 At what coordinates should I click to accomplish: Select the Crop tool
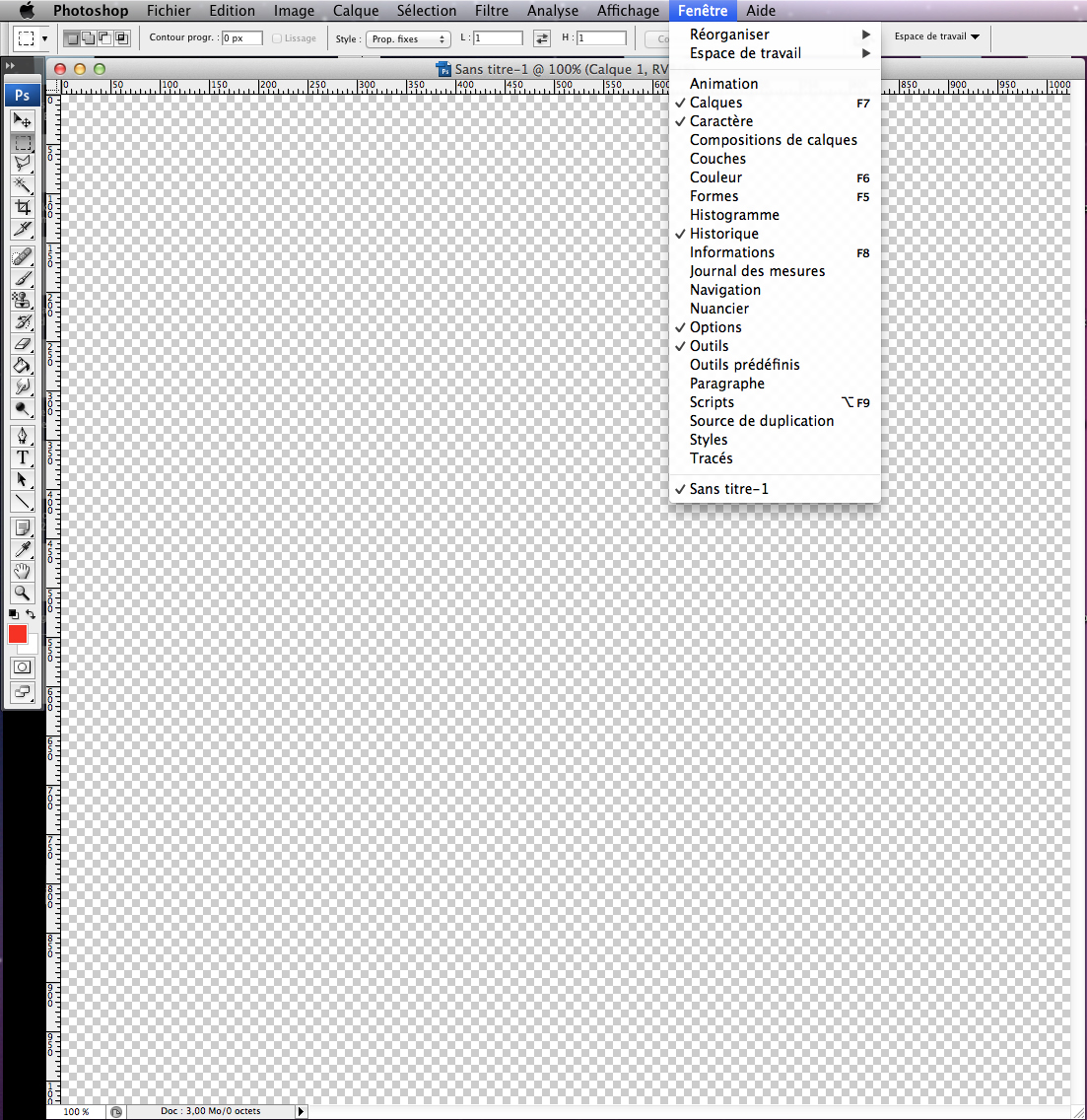[x=22, y=207]
